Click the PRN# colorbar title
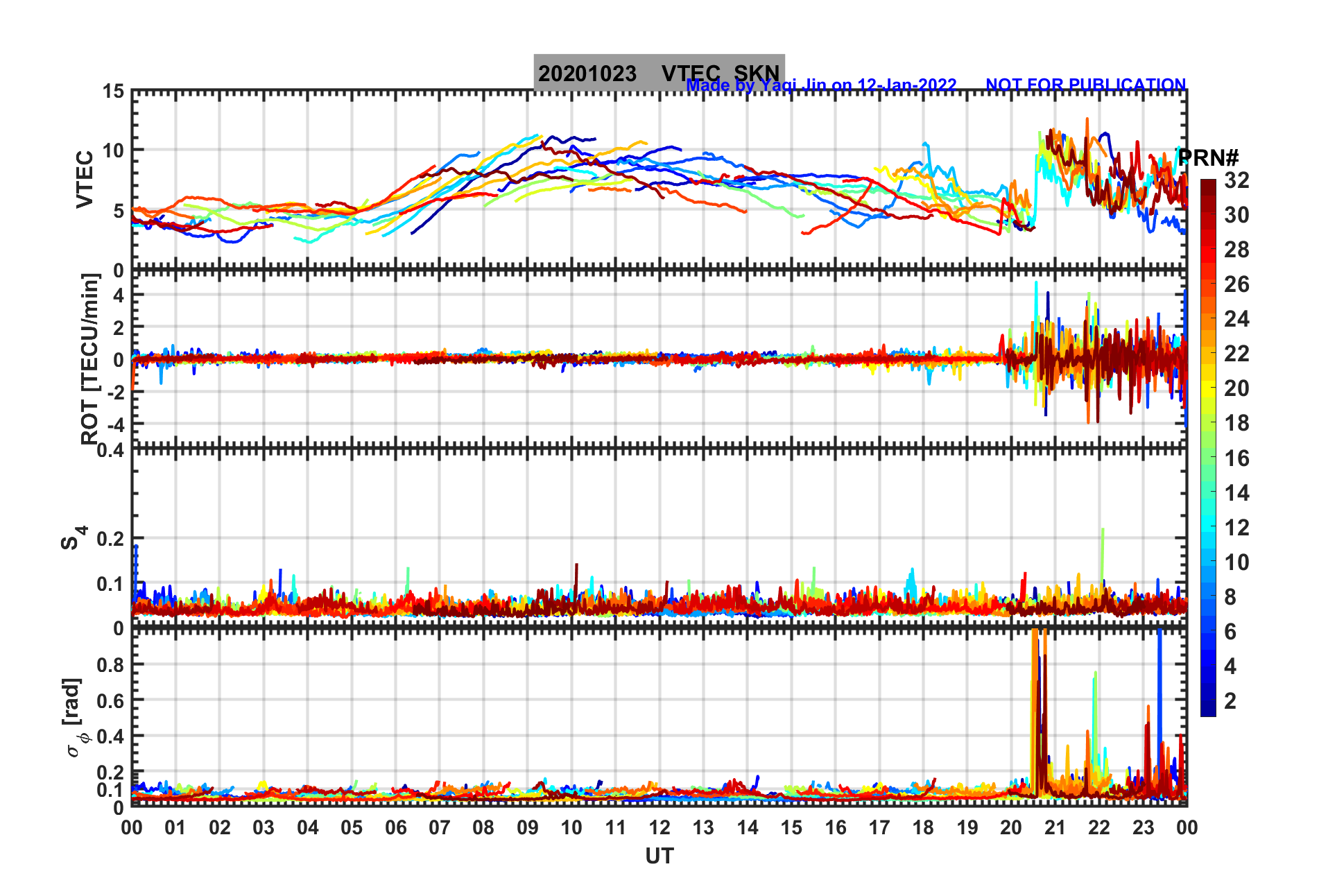The image size is (1319, 896). tap(1208, 157)
